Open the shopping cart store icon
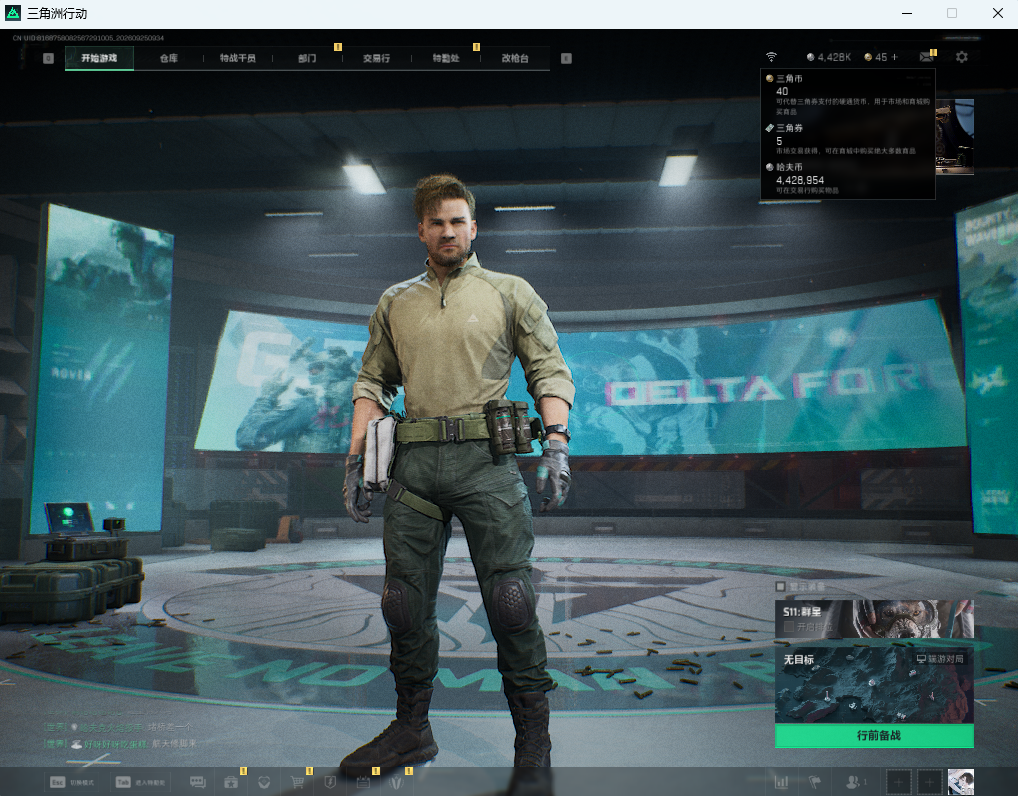1018x796 pixels. pos(297,782)
